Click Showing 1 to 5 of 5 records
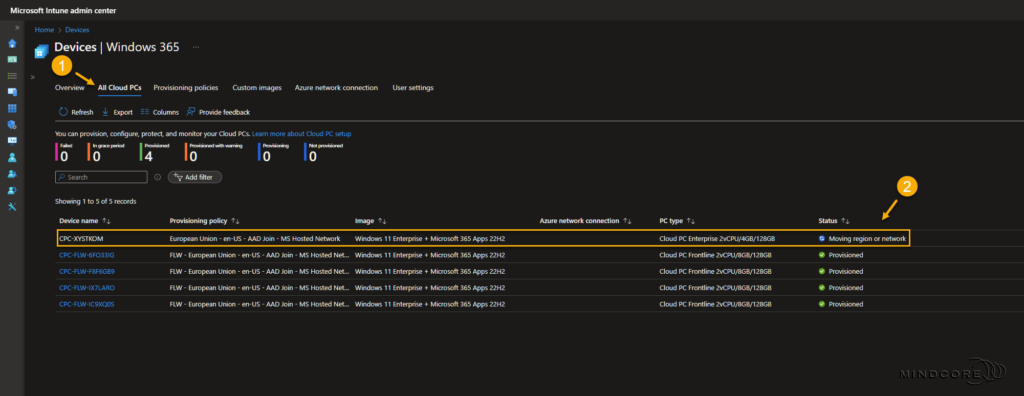The image size is (1024, 396). tap(96, 201)
